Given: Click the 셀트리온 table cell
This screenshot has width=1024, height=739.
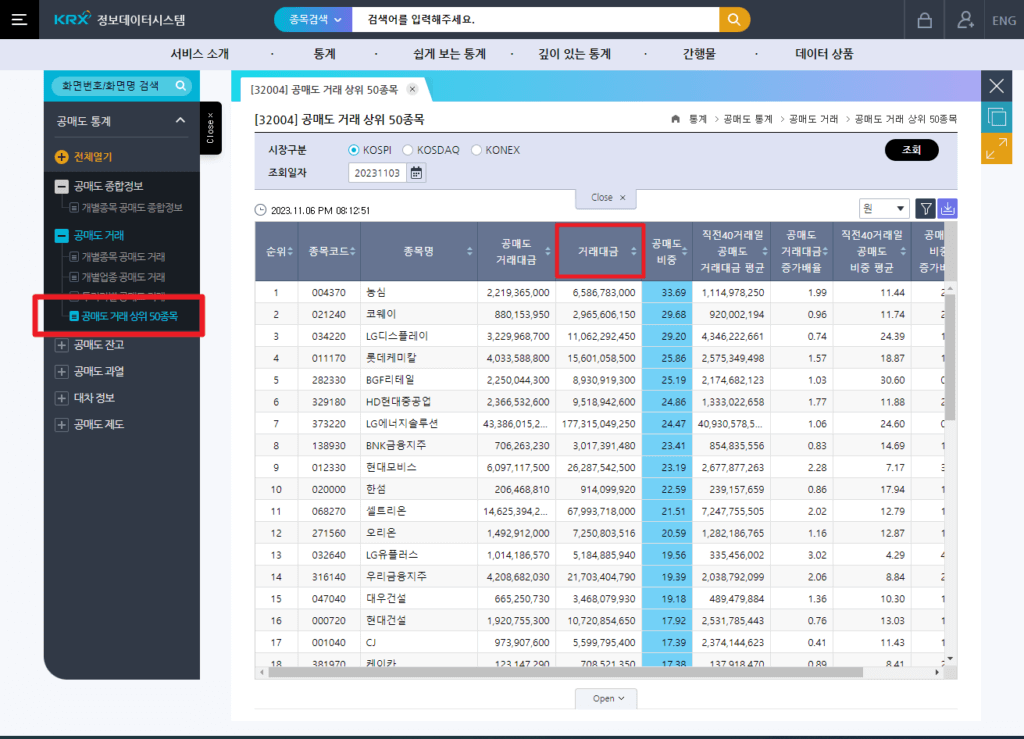Looking at the screenshot, I should click(419, 511).
